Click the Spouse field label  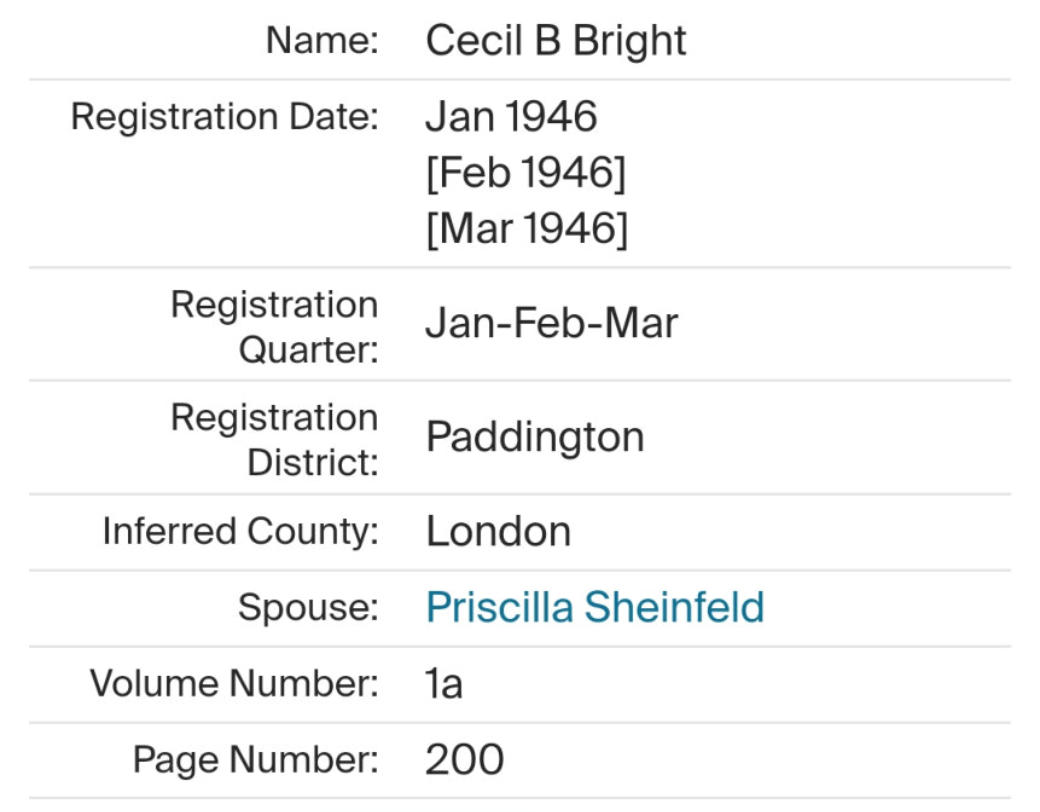pos(308,608)
